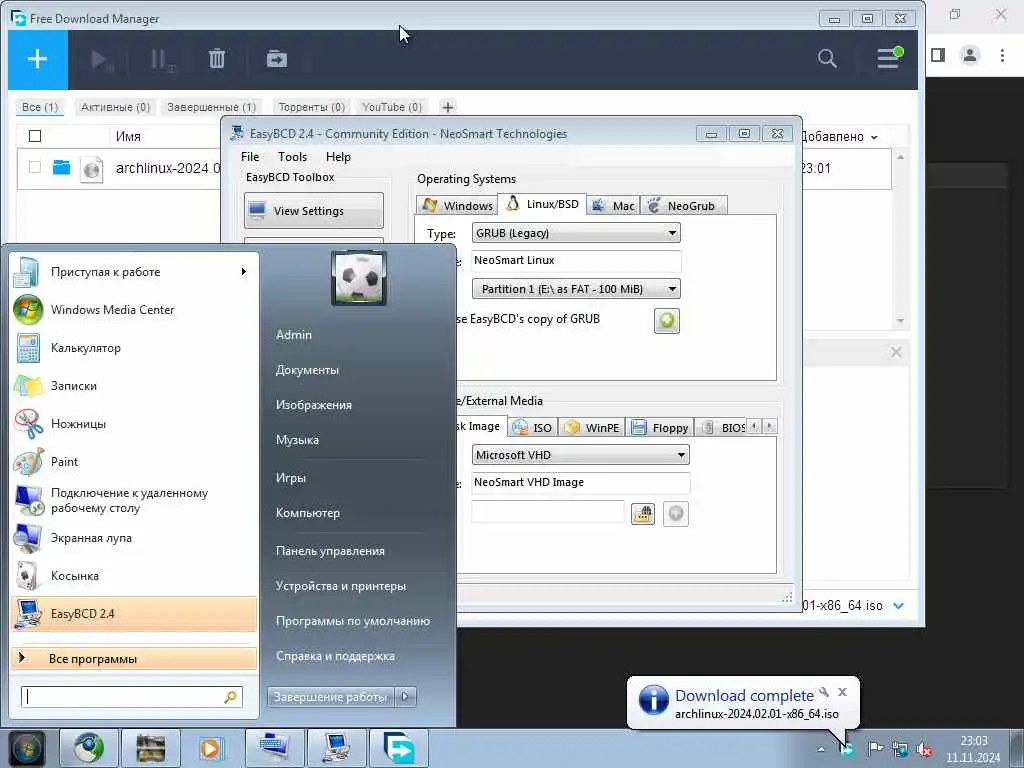
Task: Click the disabled gray add button for VHD
Action: (x=676, y=514)
